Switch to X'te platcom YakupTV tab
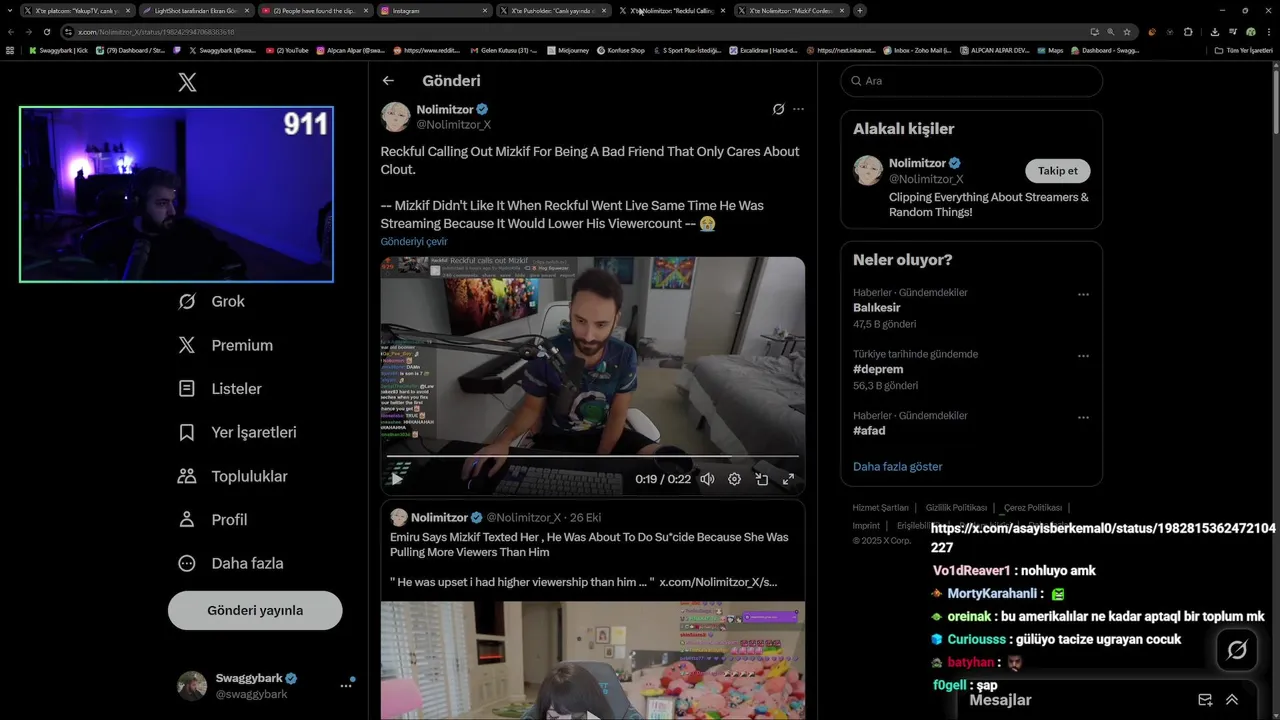 pos(77,10)
